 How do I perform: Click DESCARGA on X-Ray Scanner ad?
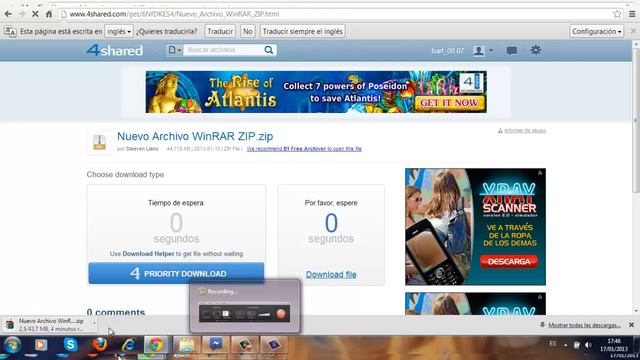click(x=509, y=262)
